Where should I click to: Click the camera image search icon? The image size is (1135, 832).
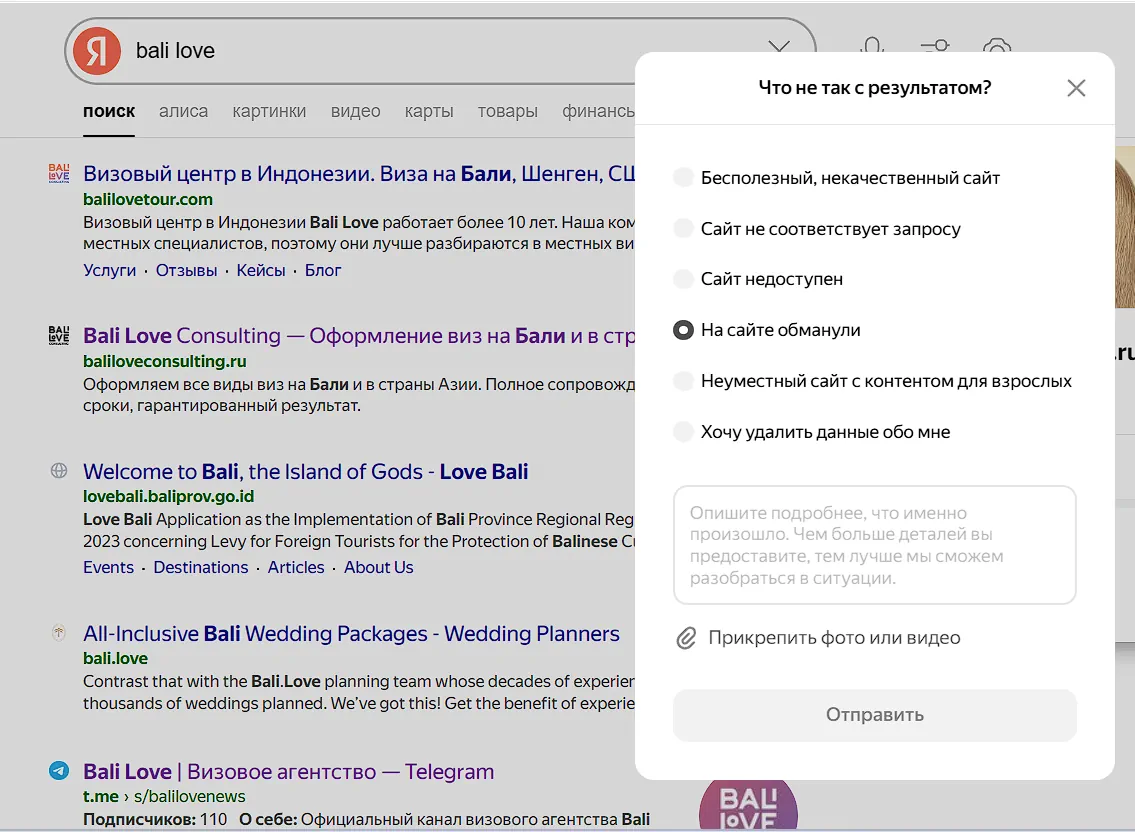[x=997, y=46]
